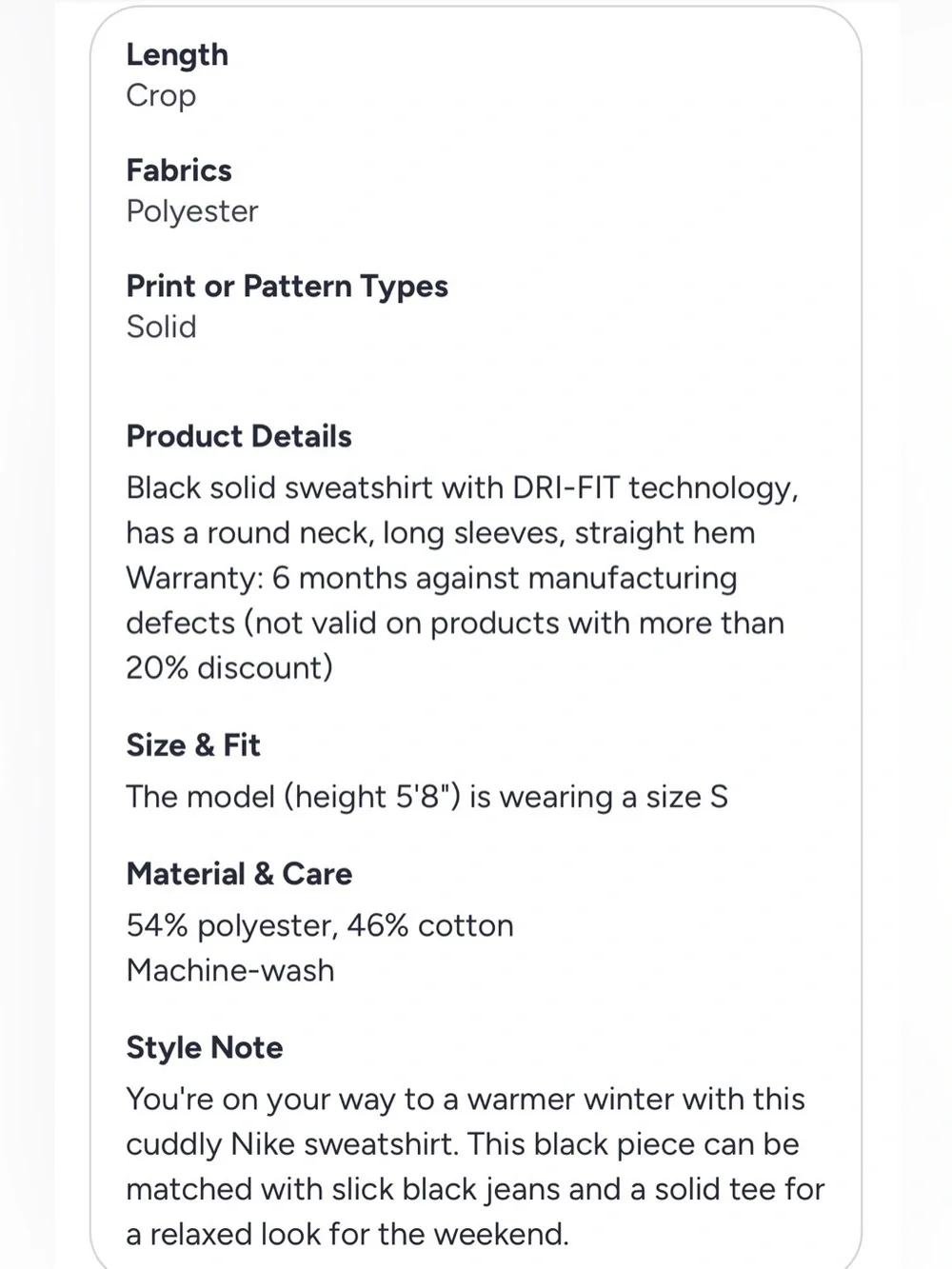
Task: Click the cuddly Nike sweatshirt sentence
Action: coord(463,1144)
